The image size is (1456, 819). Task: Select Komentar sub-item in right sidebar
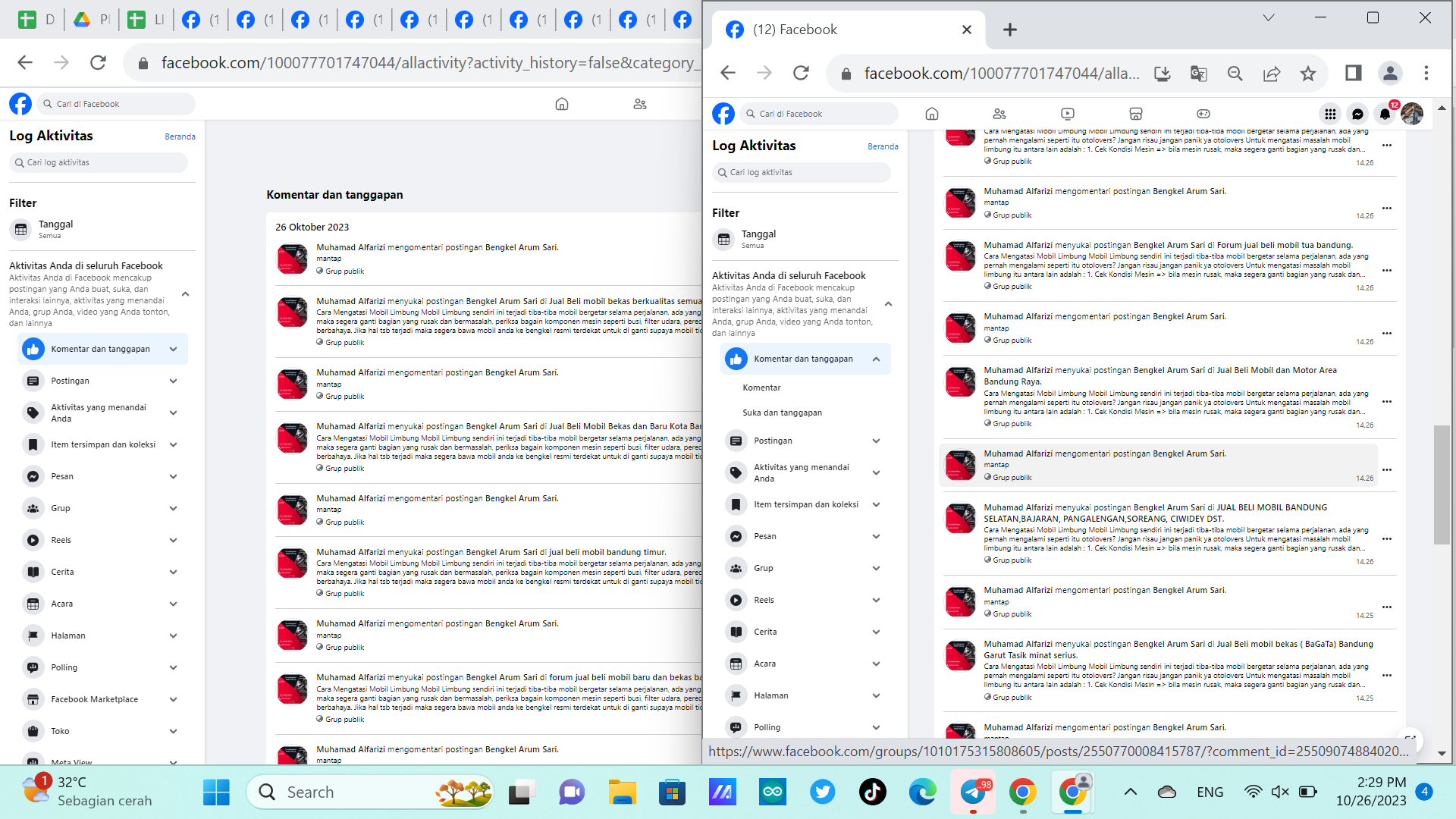point(761,388)
